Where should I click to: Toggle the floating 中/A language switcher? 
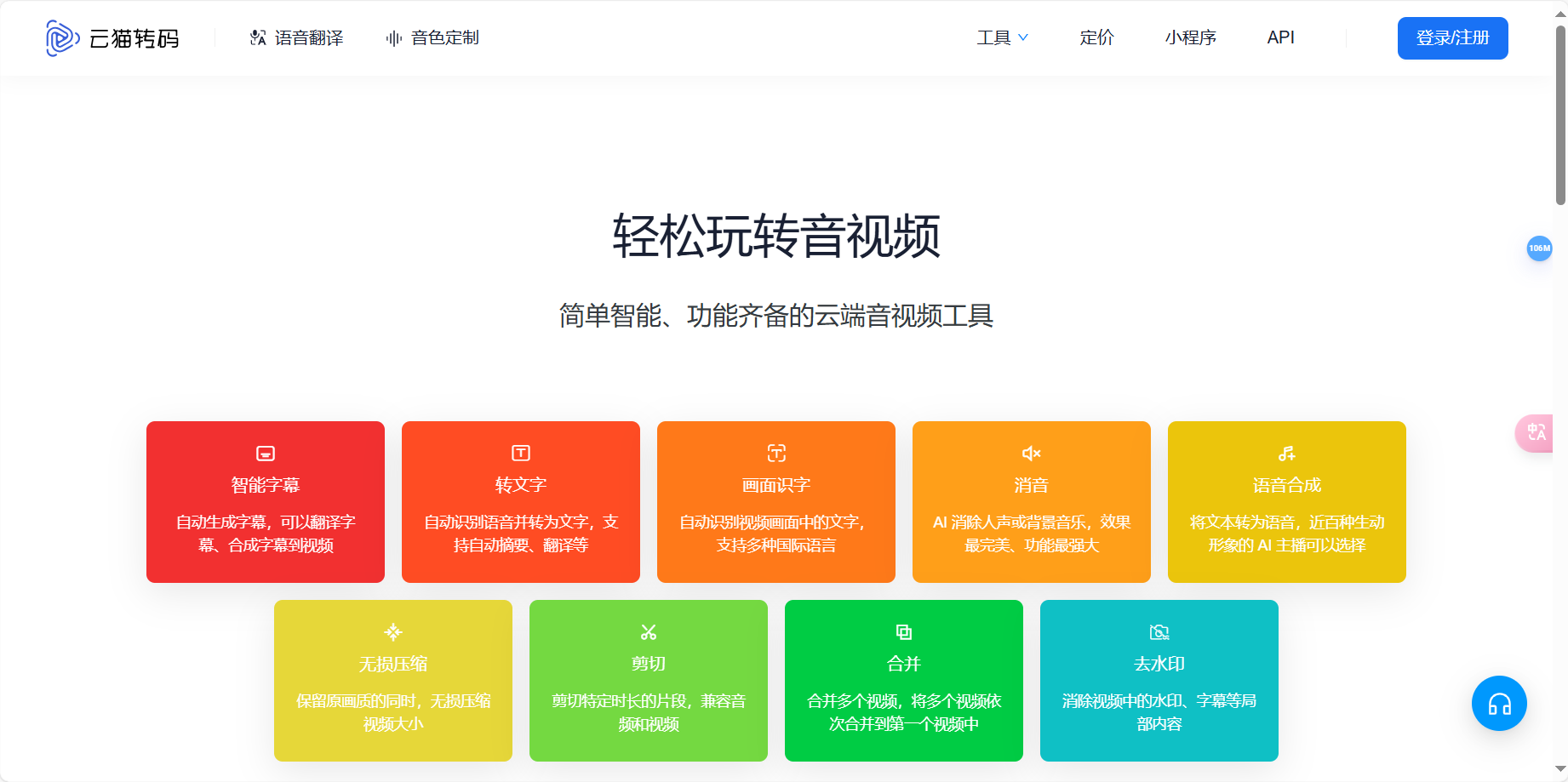coord(1537,433)
